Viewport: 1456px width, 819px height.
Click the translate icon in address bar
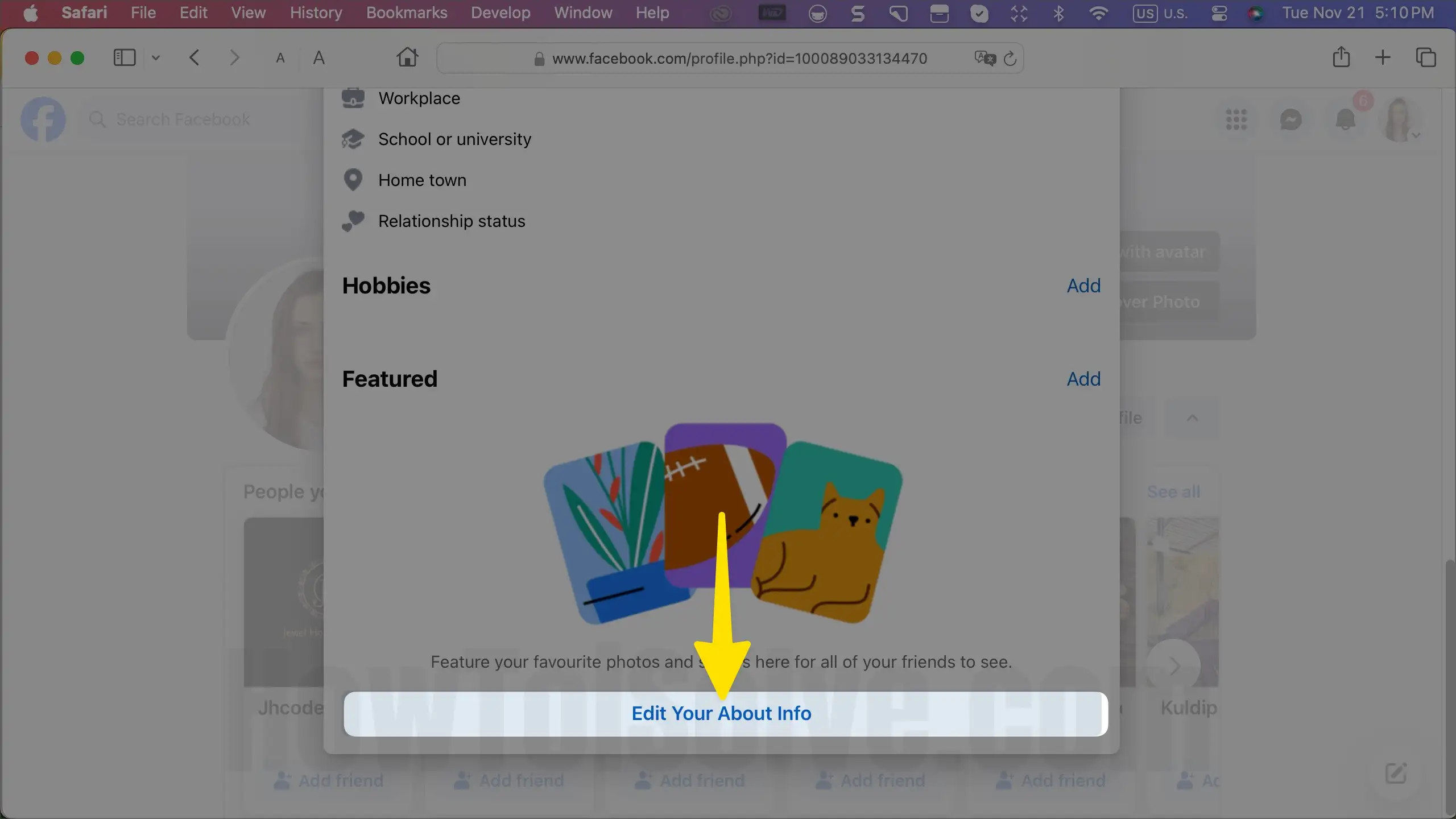(985, 58)
